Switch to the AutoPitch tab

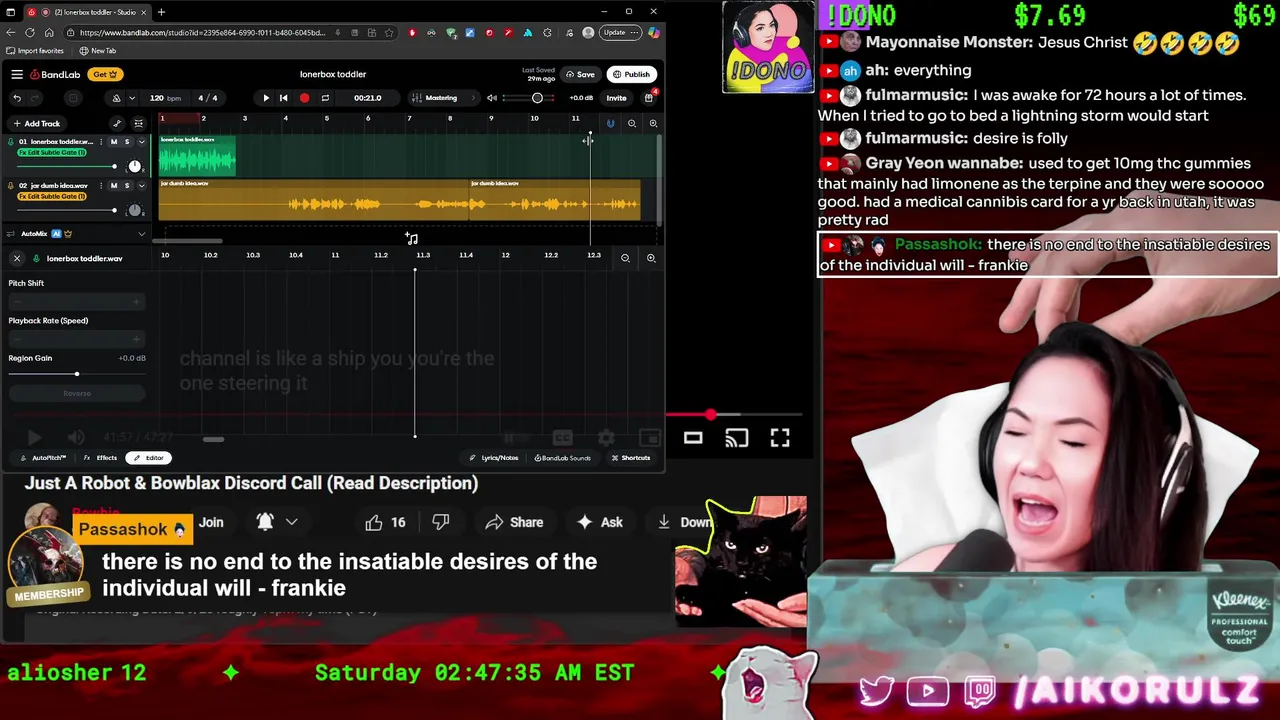(43, 458)
